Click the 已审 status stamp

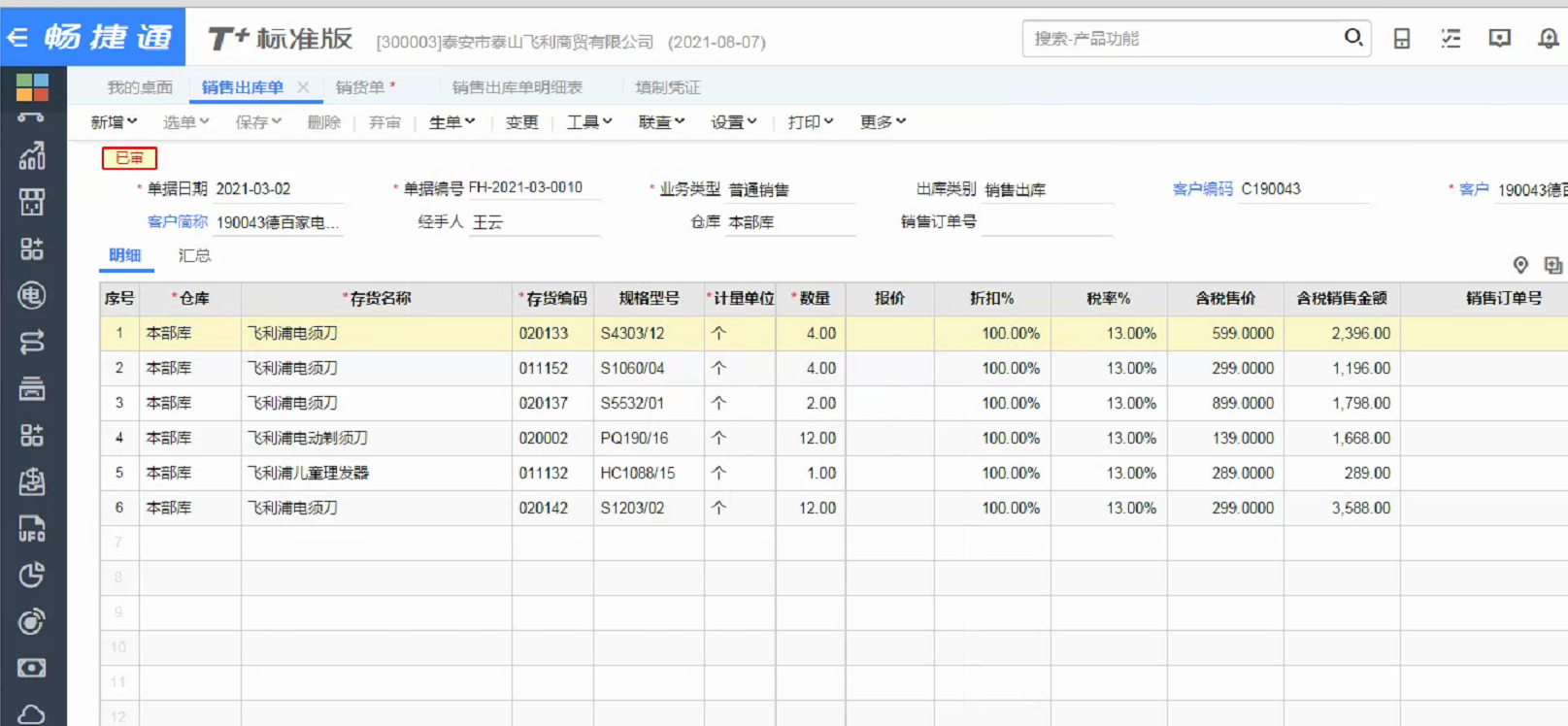[x=129, y=158]
